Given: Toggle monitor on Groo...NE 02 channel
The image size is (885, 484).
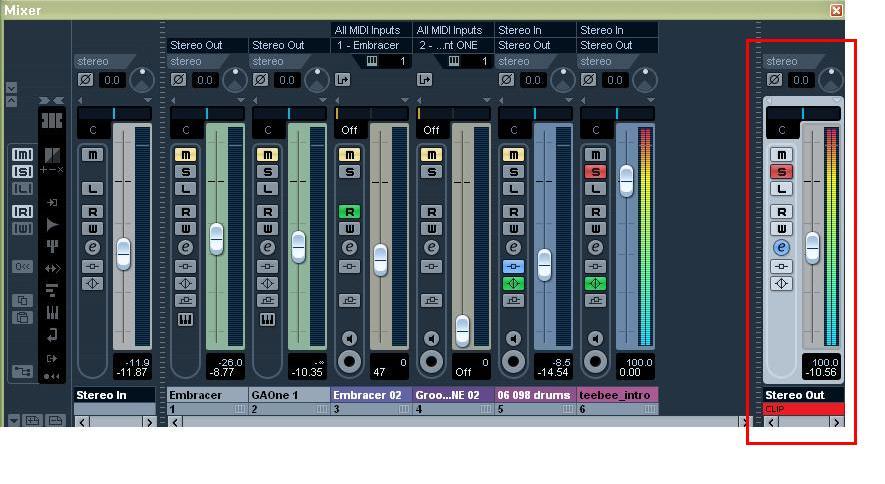Looking at the screenshot, I should pos(431,338).
